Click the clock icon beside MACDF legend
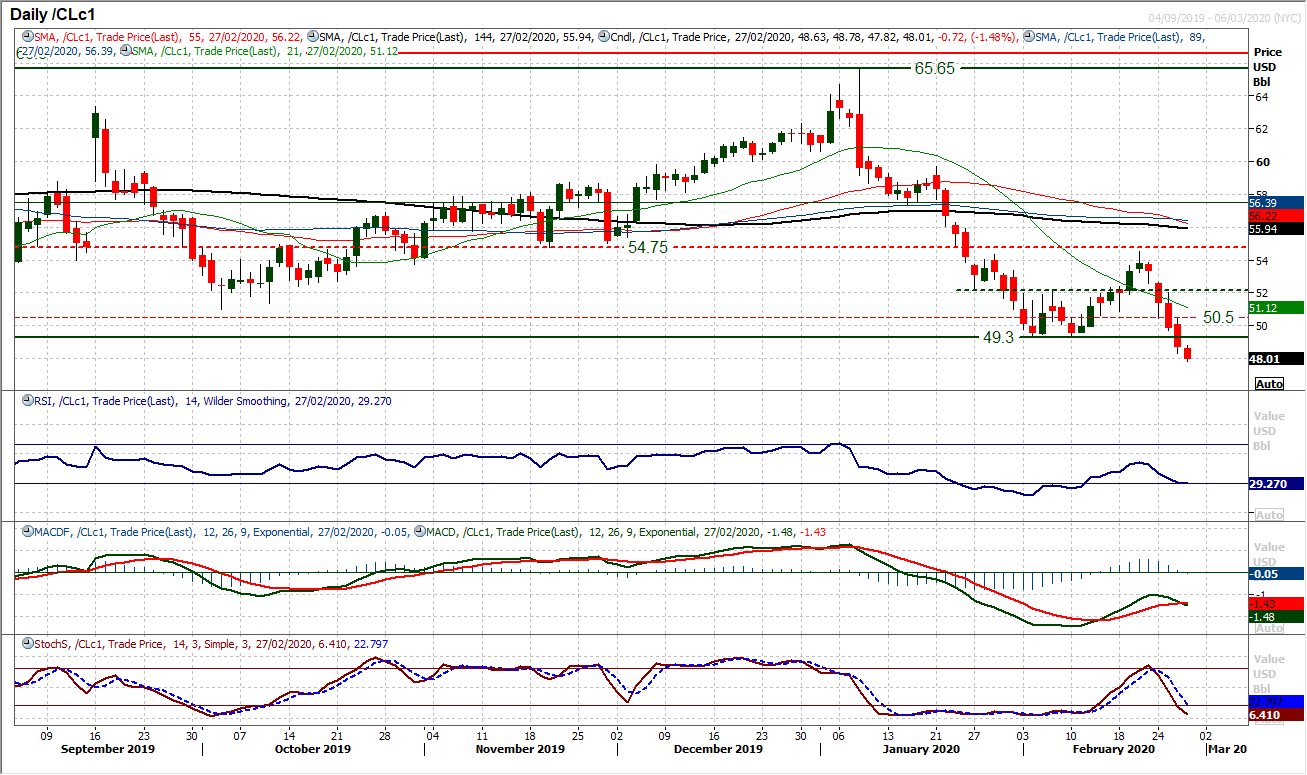1307x775 pixels. click(x=26, y=531)
